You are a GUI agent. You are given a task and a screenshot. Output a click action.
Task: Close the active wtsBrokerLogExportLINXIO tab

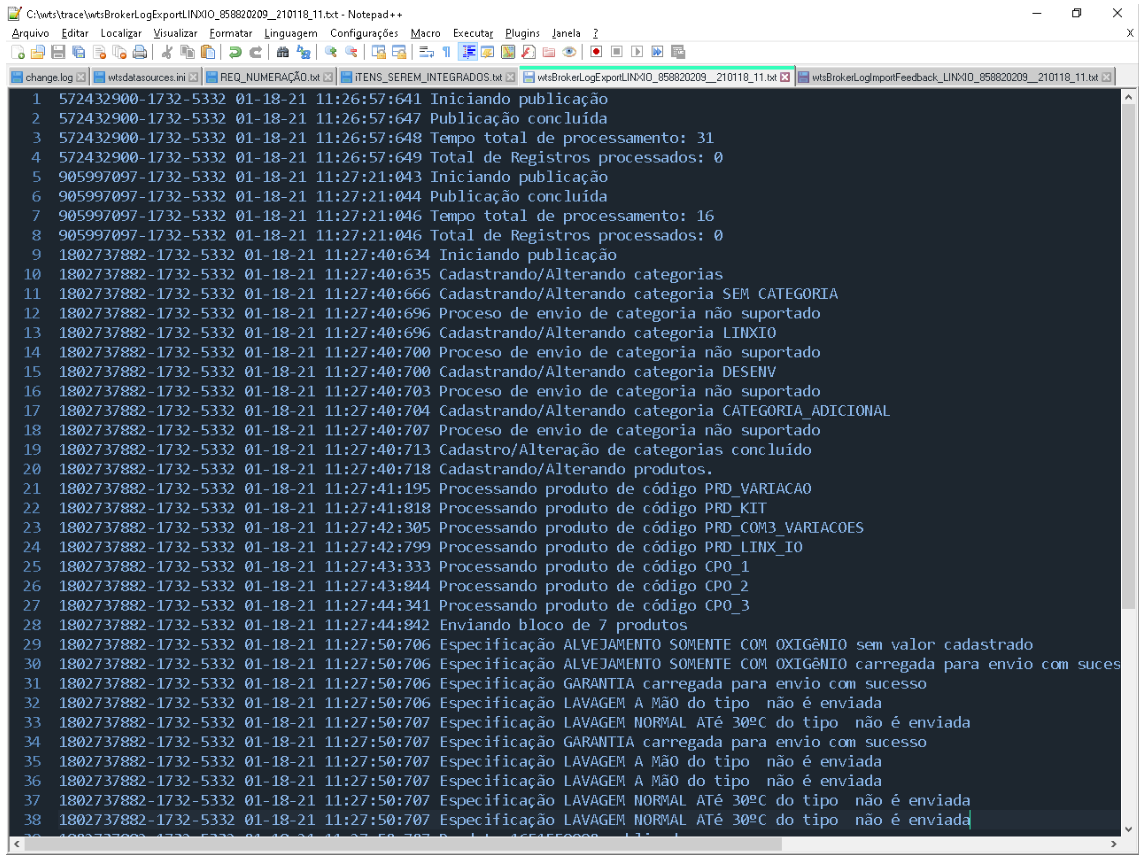(785, 77)
